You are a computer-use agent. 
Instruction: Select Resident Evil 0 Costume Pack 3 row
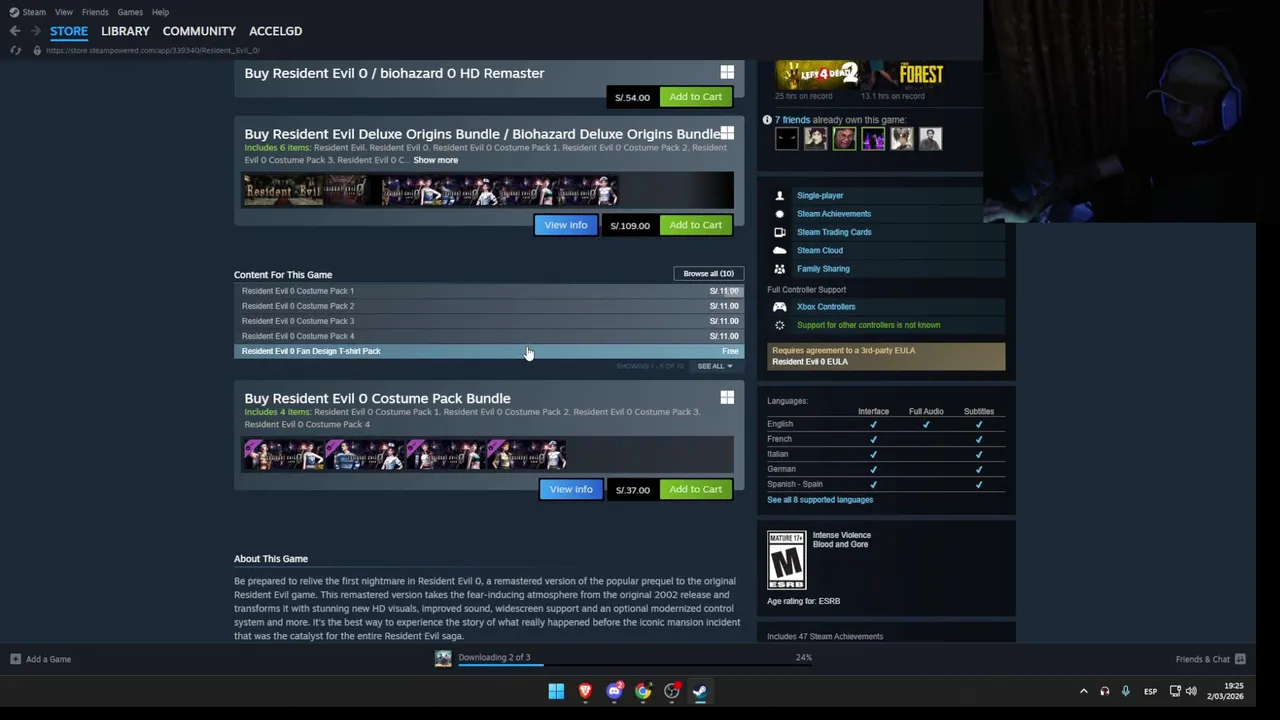(x=489, y=321)
